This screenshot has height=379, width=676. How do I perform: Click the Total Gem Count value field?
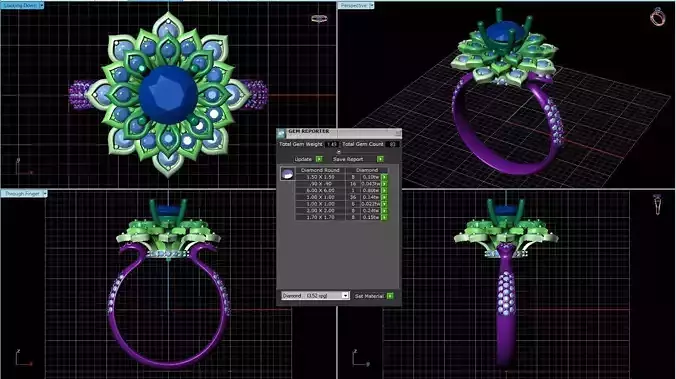click(392, 144)
